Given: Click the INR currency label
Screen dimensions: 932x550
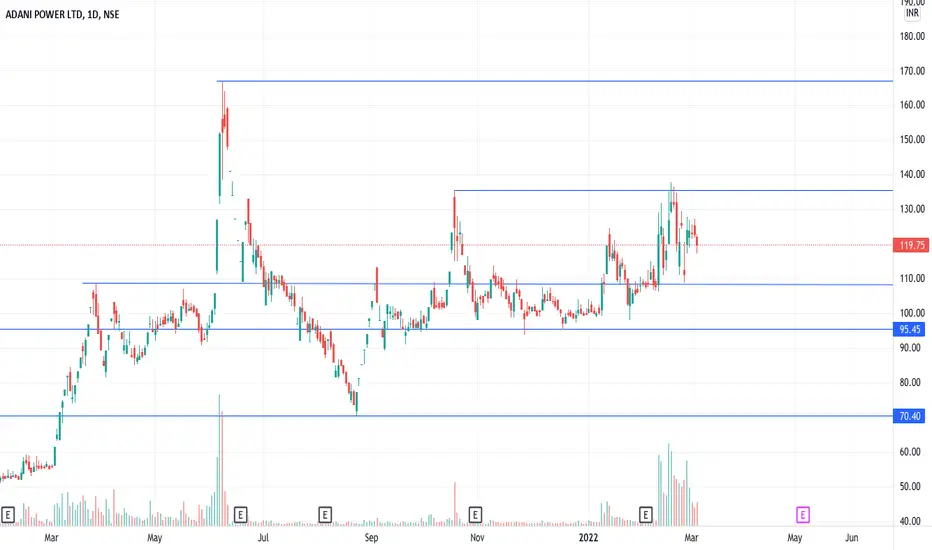Looking at the screenshot, I should click(x=912, y=13).
